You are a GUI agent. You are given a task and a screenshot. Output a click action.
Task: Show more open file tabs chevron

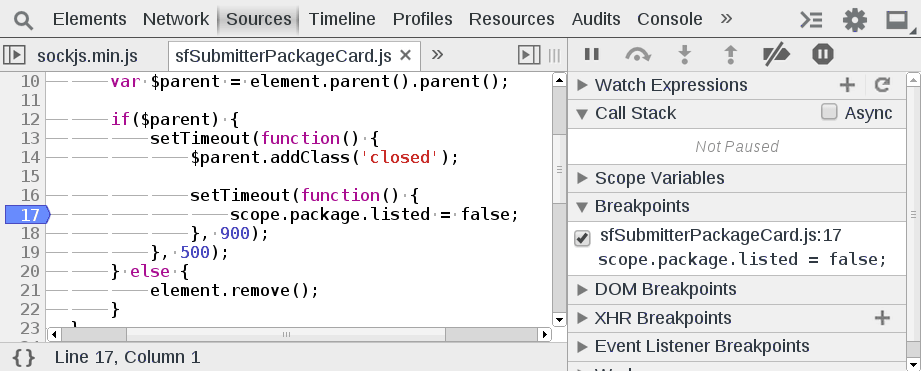tap(437, 55)
